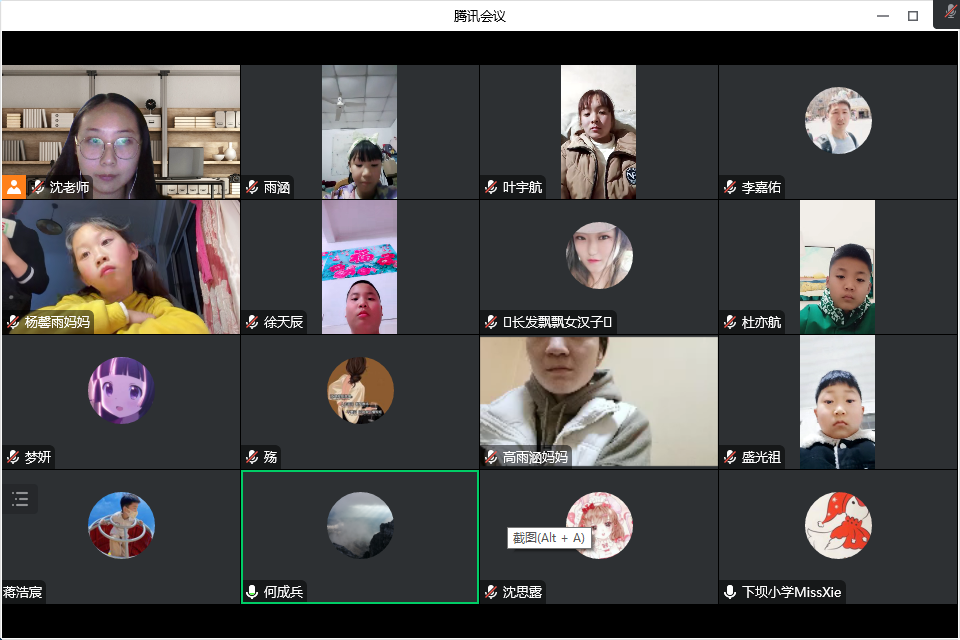
Task: Open the participant list menu icon
Action: [x=20, y=499]
